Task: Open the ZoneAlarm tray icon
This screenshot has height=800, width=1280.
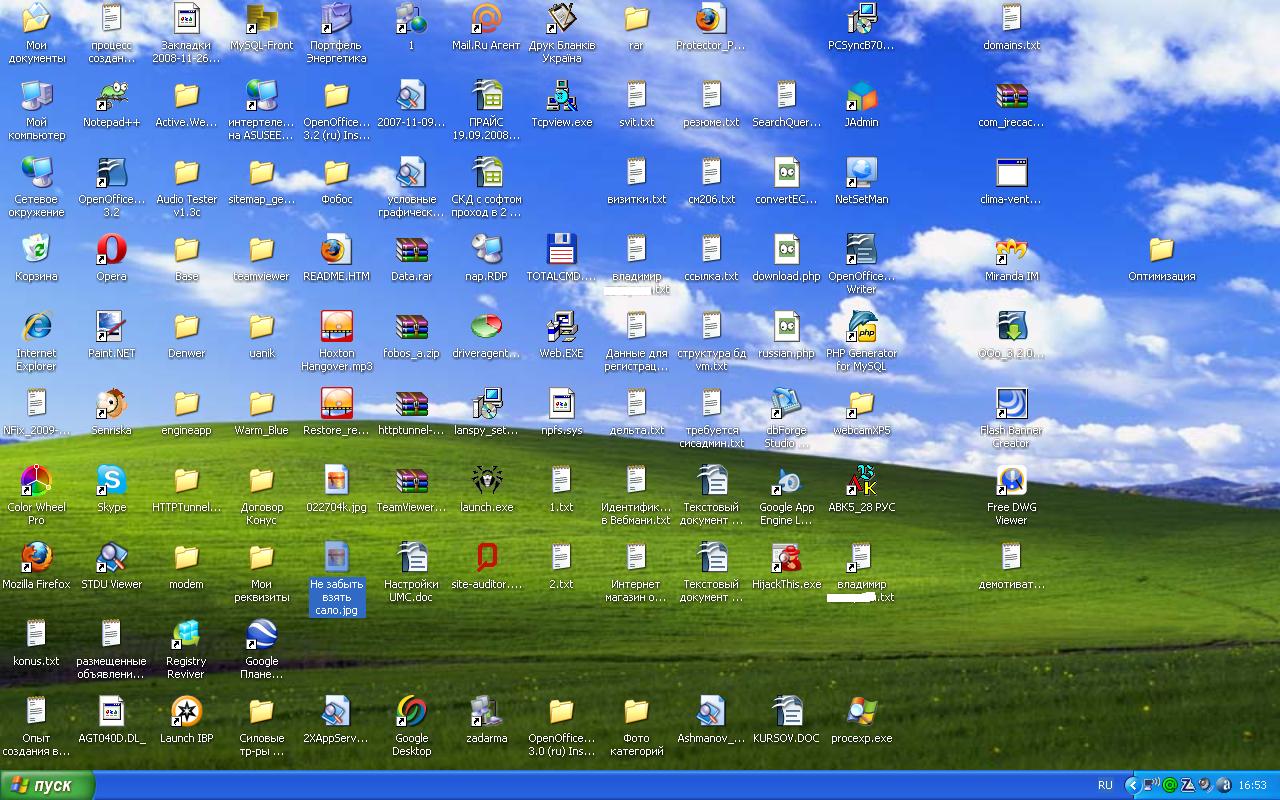Action: [x=1187, y=785]
